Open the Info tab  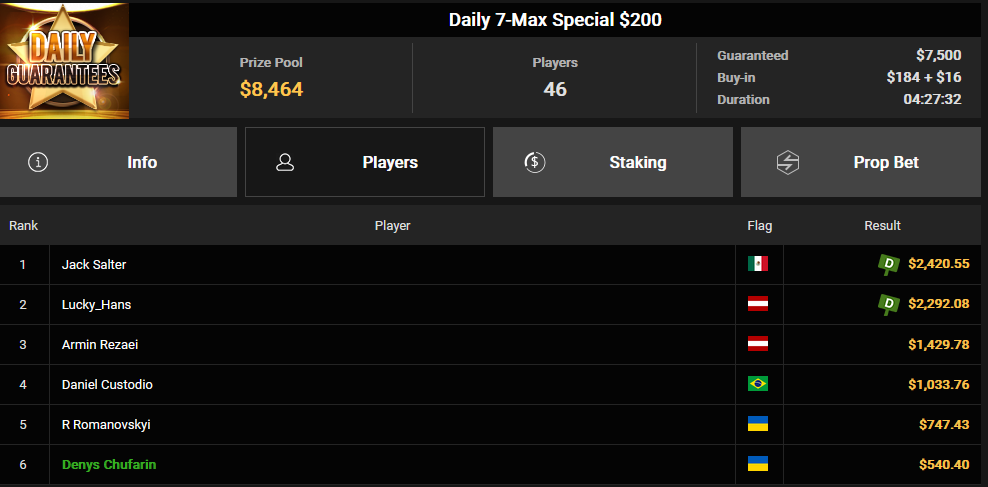tap(118, 162)
